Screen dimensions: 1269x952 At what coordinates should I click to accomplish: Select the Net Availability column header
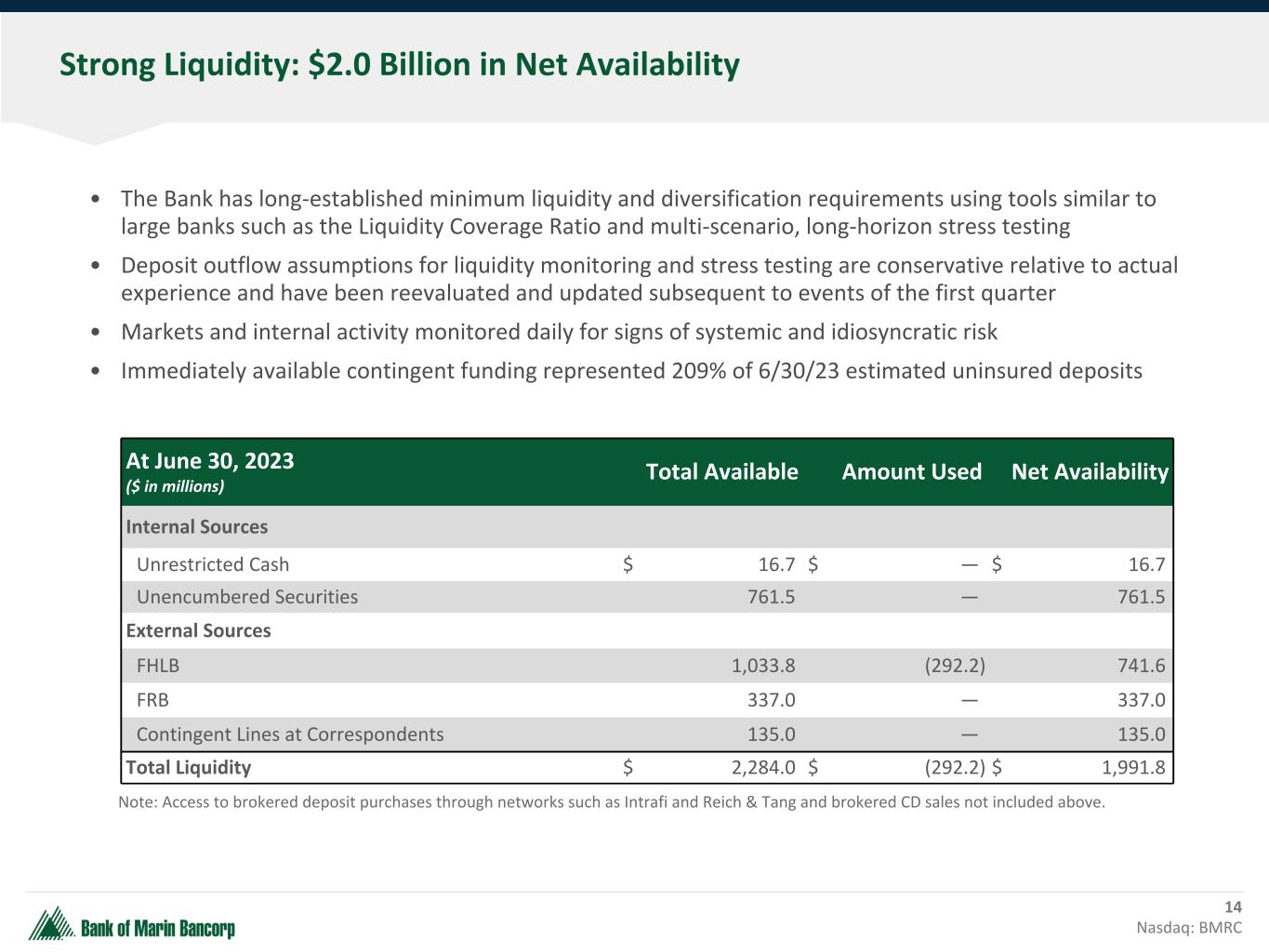tap(1089, 472)
